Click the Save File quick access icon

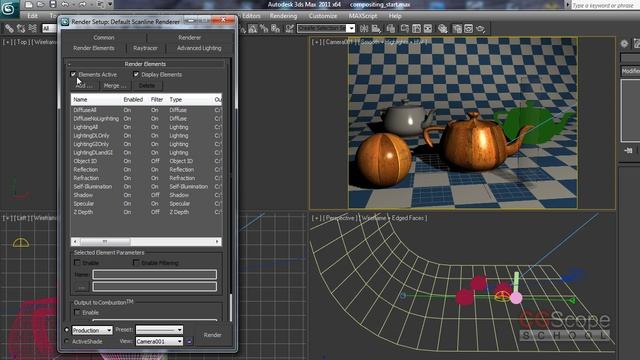[53, 4]
